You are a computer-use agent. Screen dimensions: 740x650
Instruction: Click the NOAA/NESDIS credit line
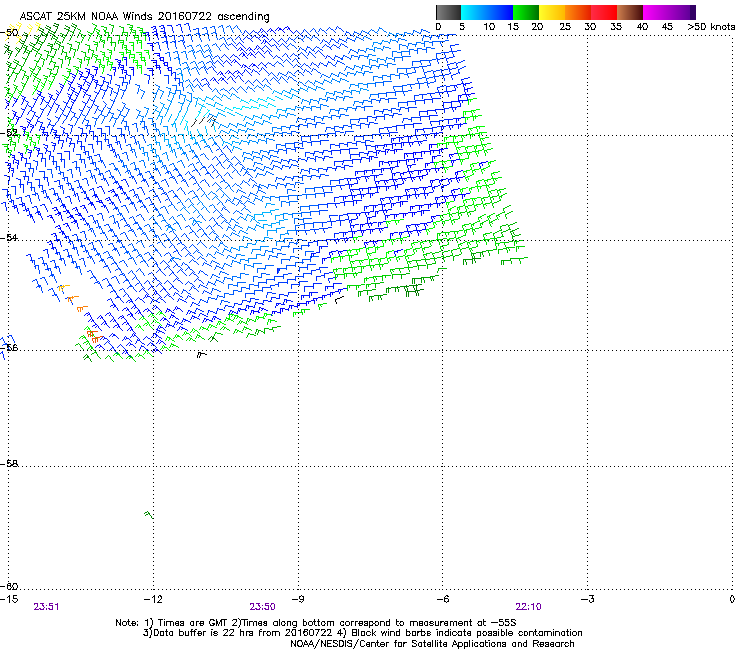tap(432, 644)
